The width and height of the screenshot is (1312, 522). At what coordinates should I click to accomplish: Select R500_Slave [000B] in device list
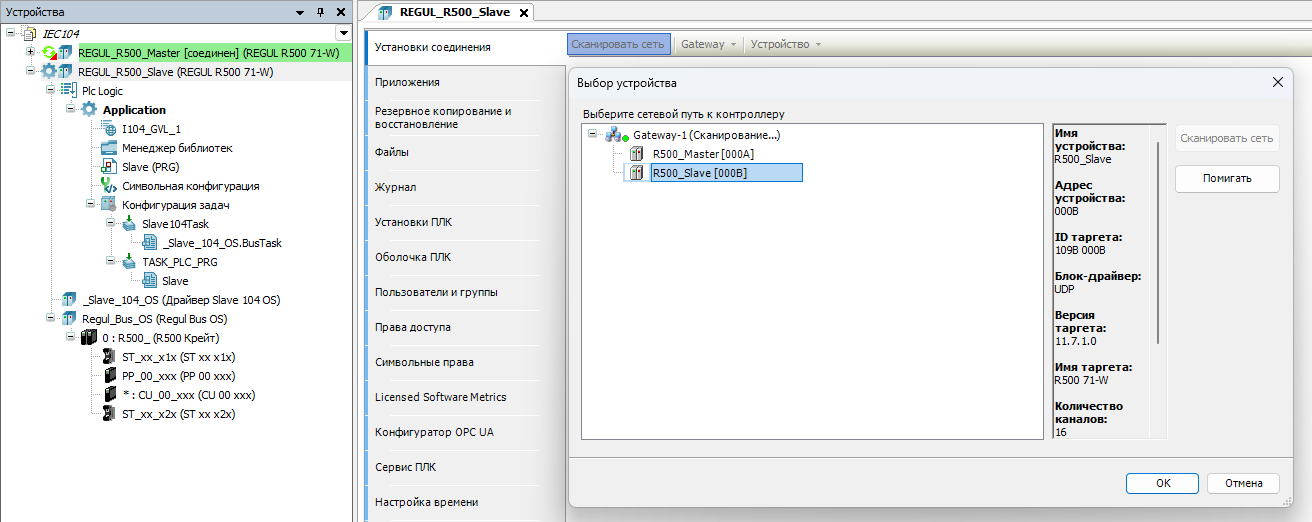(725, 173)
